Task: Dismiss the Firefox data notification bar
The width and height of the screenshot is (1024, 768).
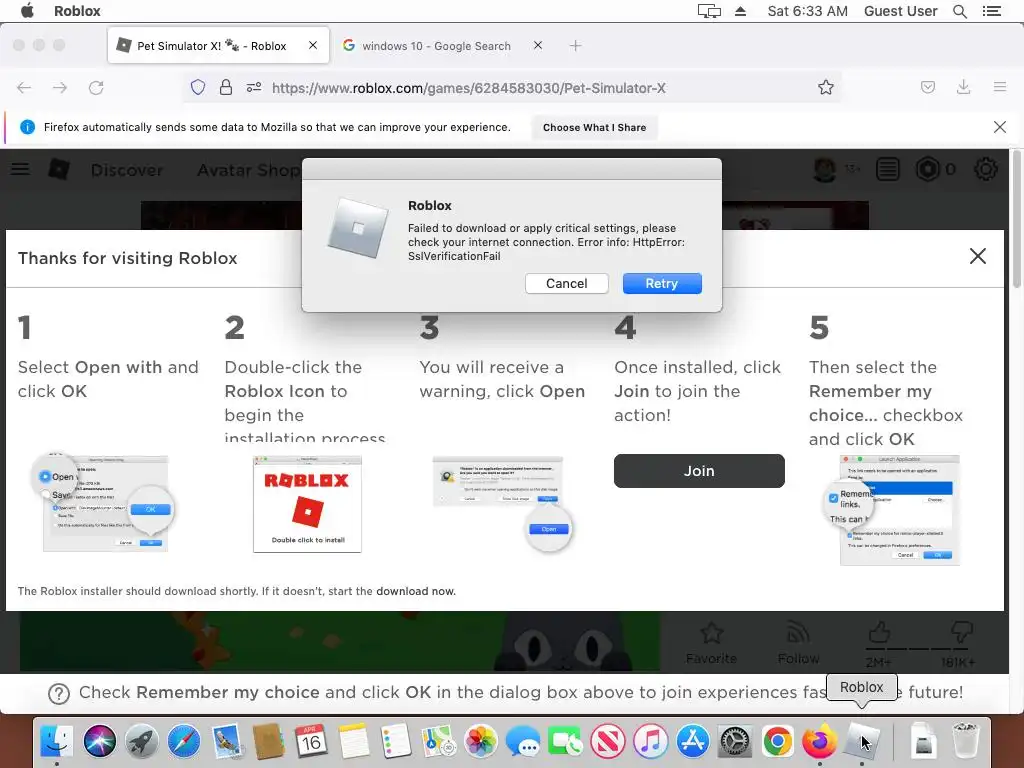Action: [1000, 127]
